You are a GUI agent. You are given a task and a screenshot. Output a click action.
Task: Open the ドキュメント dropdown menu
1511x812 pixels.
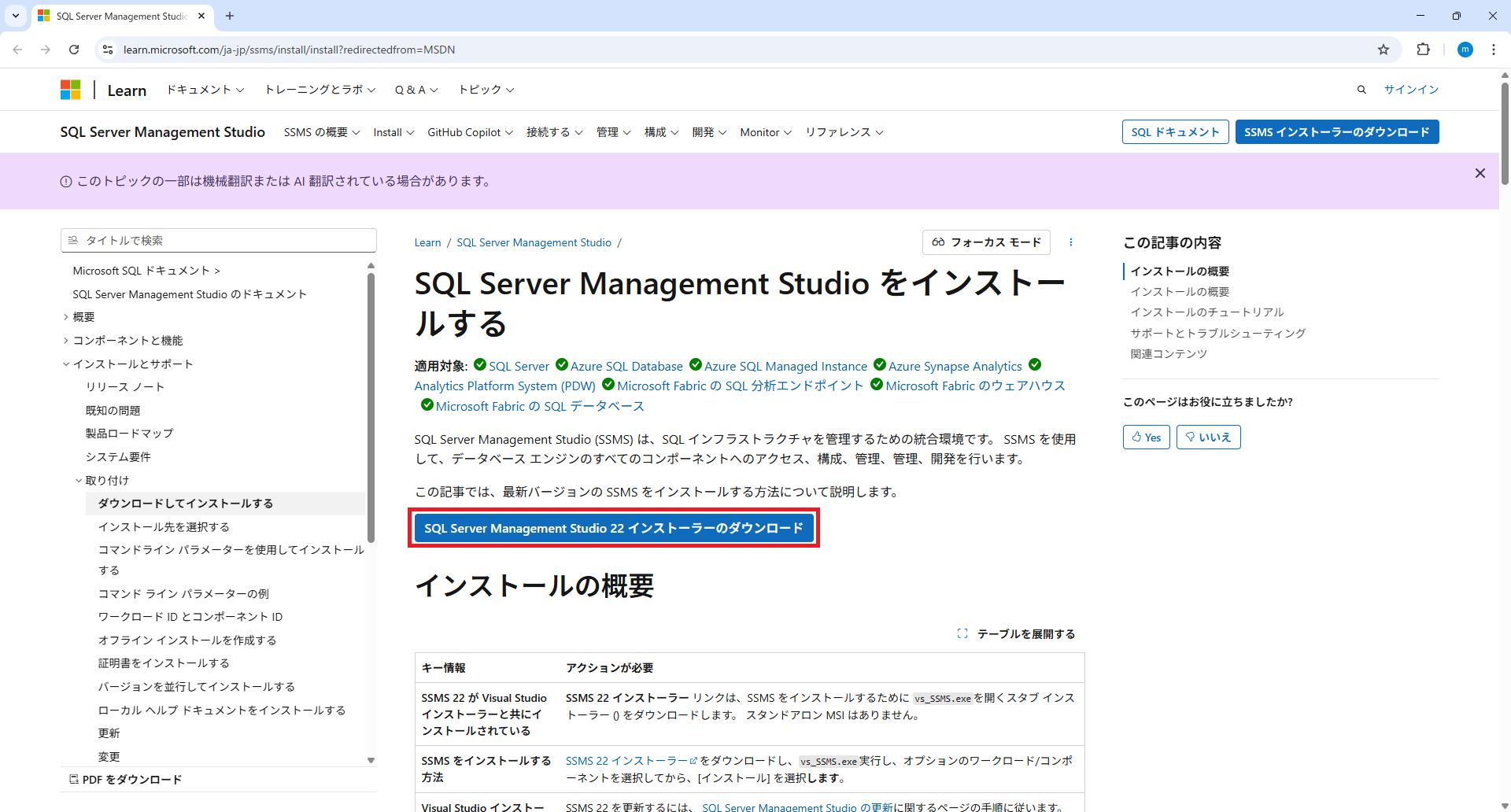[205, 90]
